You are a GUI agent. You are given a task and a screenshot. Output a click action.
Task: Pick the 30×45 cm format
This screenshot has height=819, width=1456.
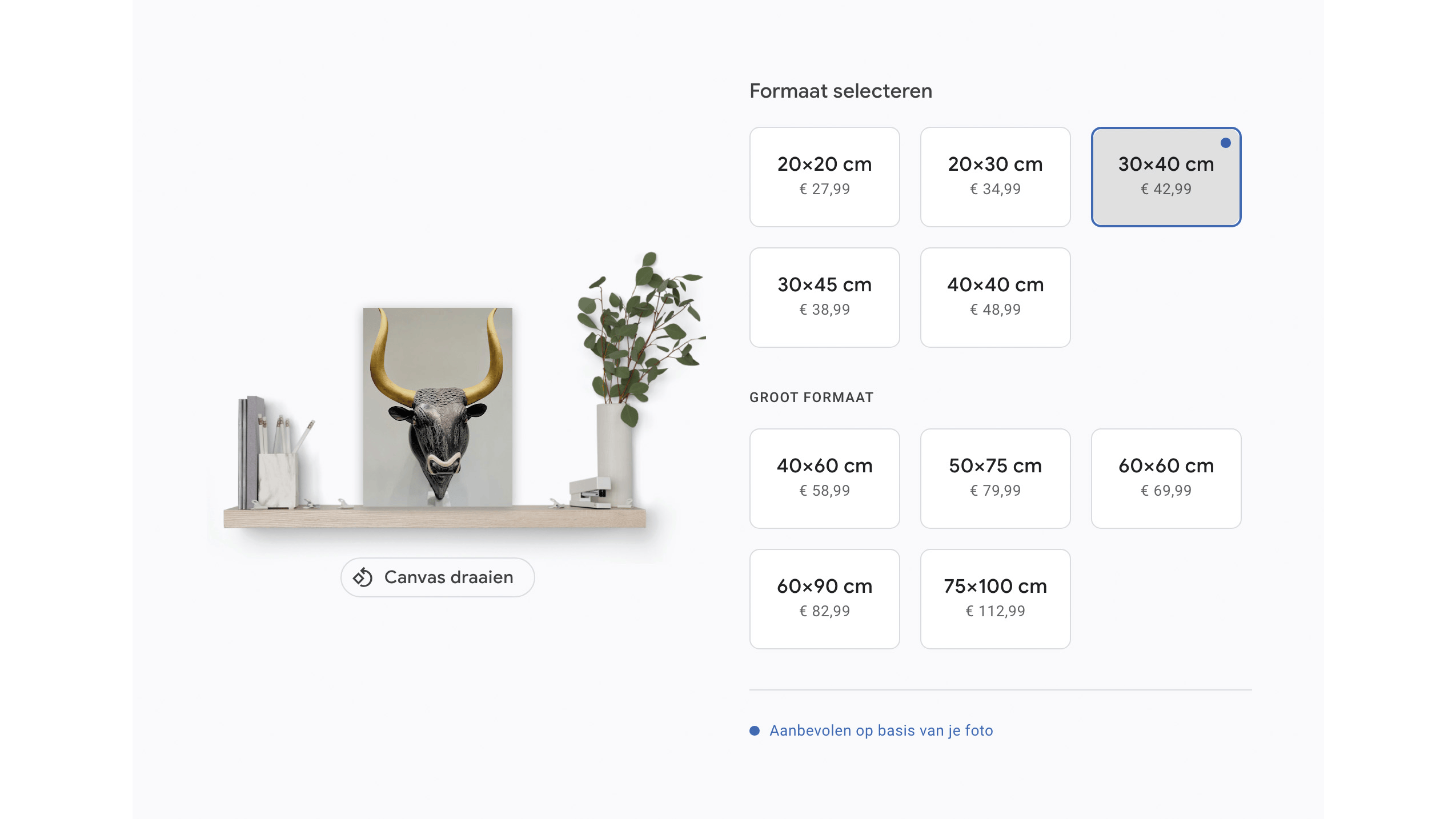coord(824,297)
